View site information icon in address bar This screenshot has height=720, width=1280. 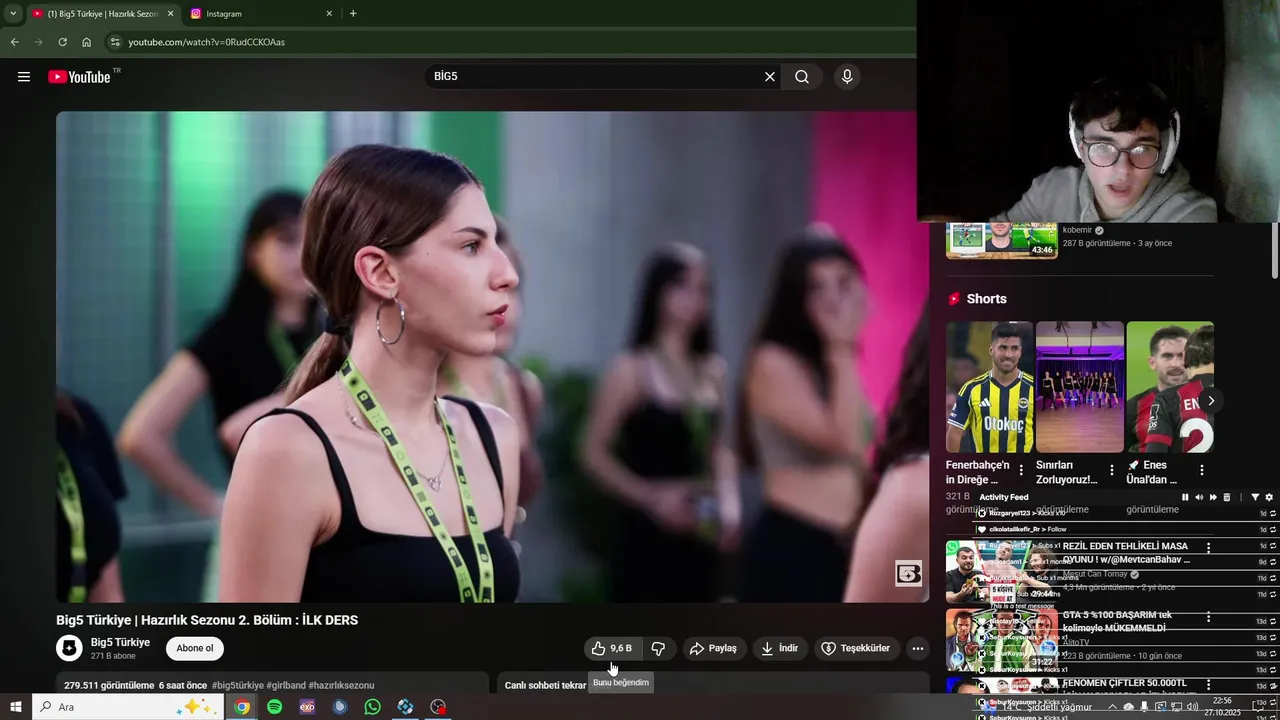(x=115, y=42)
